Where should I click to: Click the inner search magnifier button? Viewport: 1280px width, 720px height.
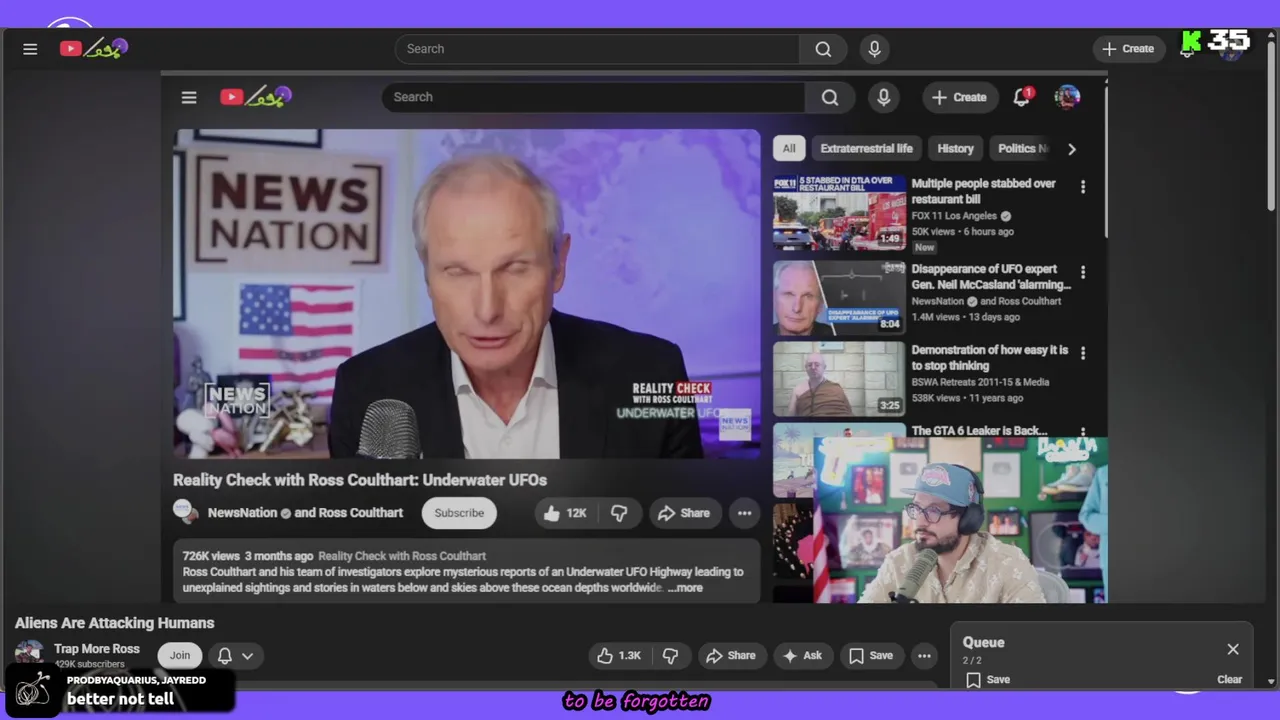click(x=830, y=97)
